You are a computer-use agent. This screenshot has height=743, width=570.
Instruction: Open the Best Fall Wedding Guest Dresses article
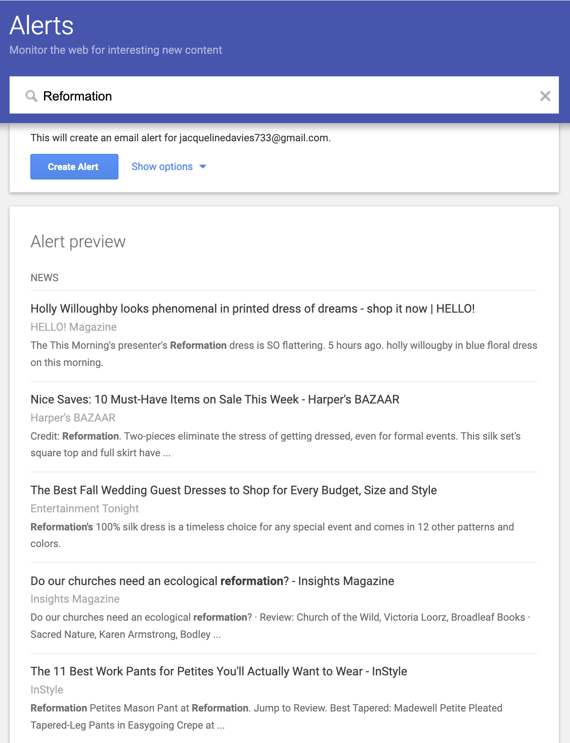(x=234, y=490)
